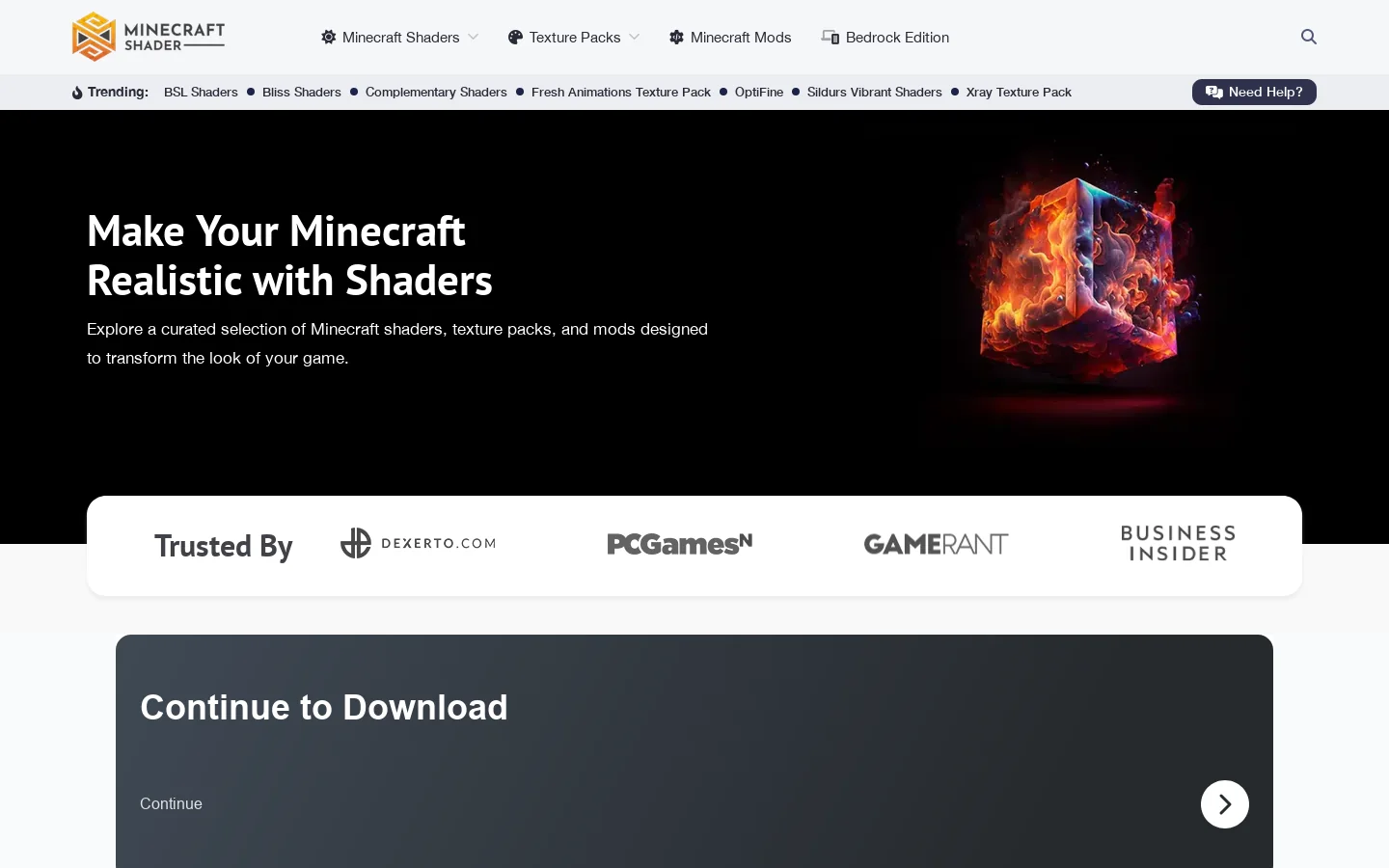Click the puzzle icon beside Minecraft Mods
The height and width of the screenshot is (868, 1389).
676,37
